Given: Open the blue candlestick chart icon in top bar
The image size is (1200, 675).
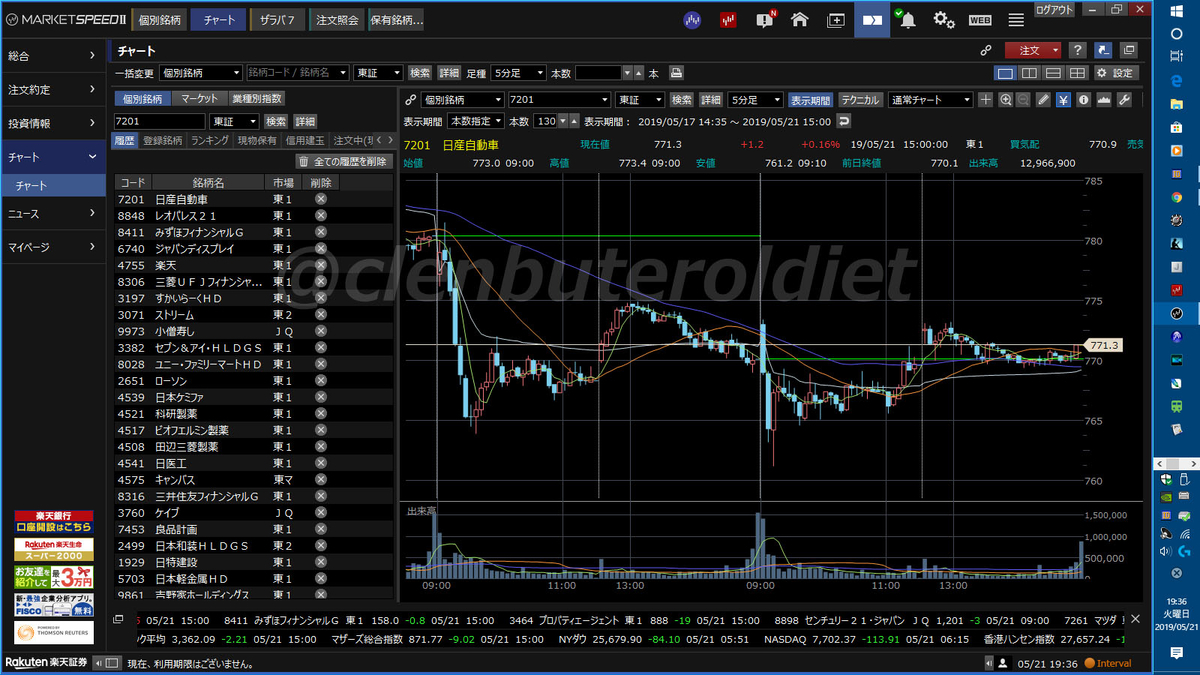Looking at the screenshot, I should click(x=692, y=19).
